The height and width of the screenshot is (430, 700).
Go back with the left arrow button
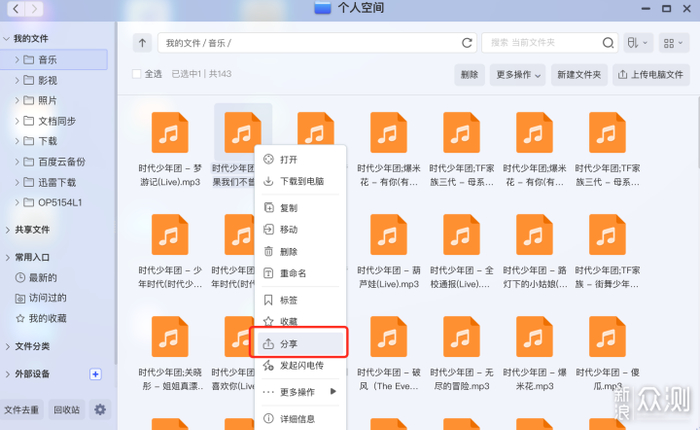coord(16,8)
